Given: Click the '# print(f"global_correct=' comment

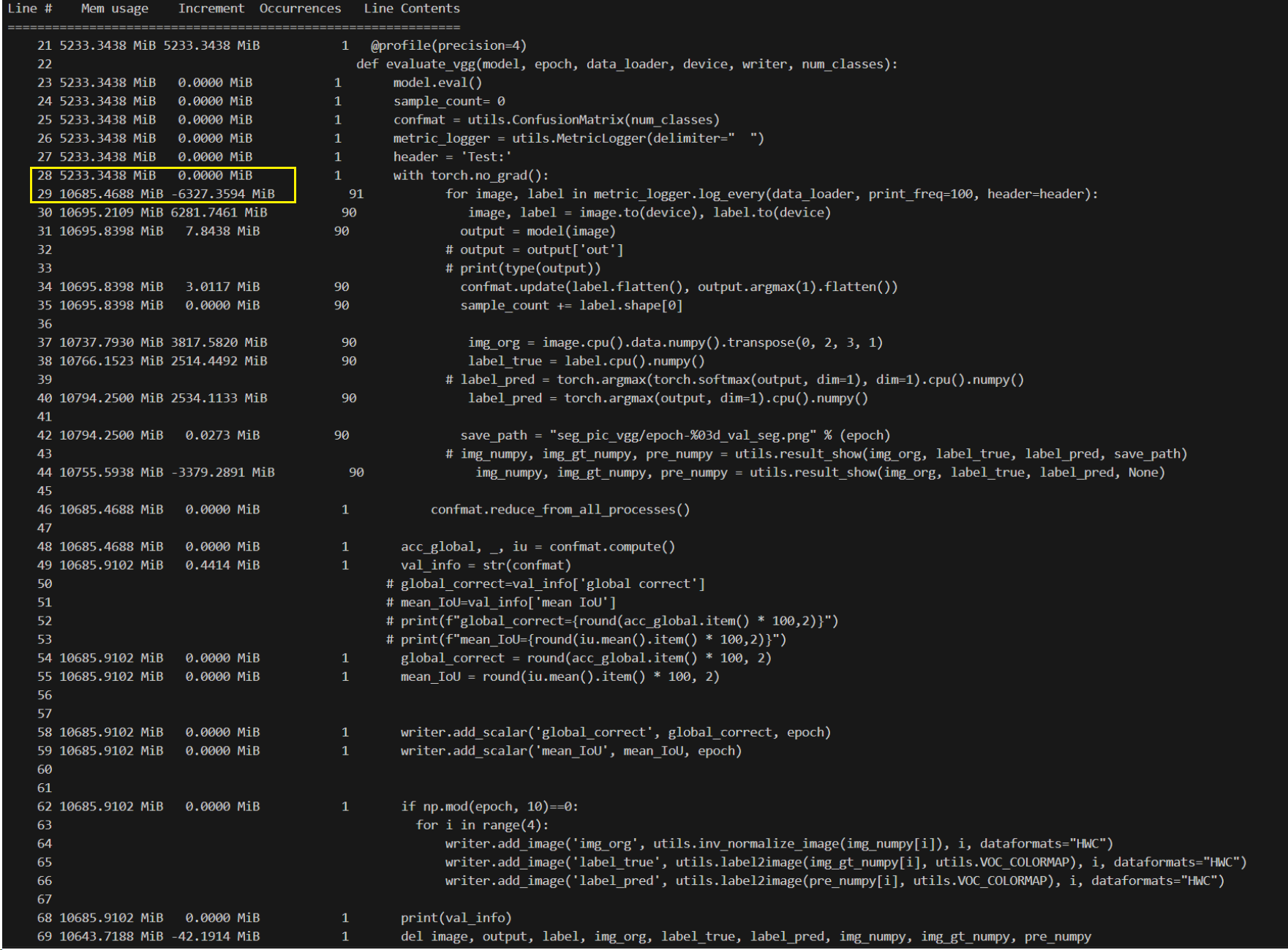Looking at the screenshot, I should (612, 621).
